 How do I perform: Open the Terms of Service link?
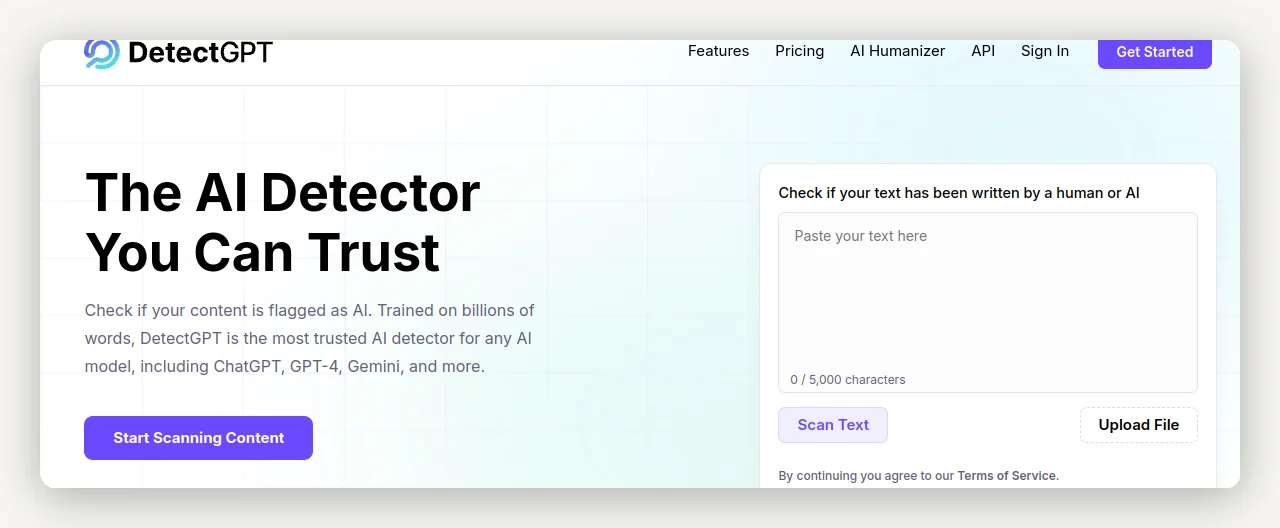click(1007, 476)
